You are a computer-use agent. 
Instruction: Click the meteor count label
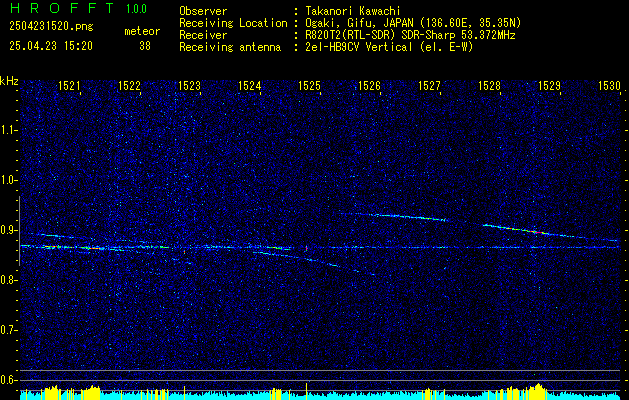click(x=142, y=31)
